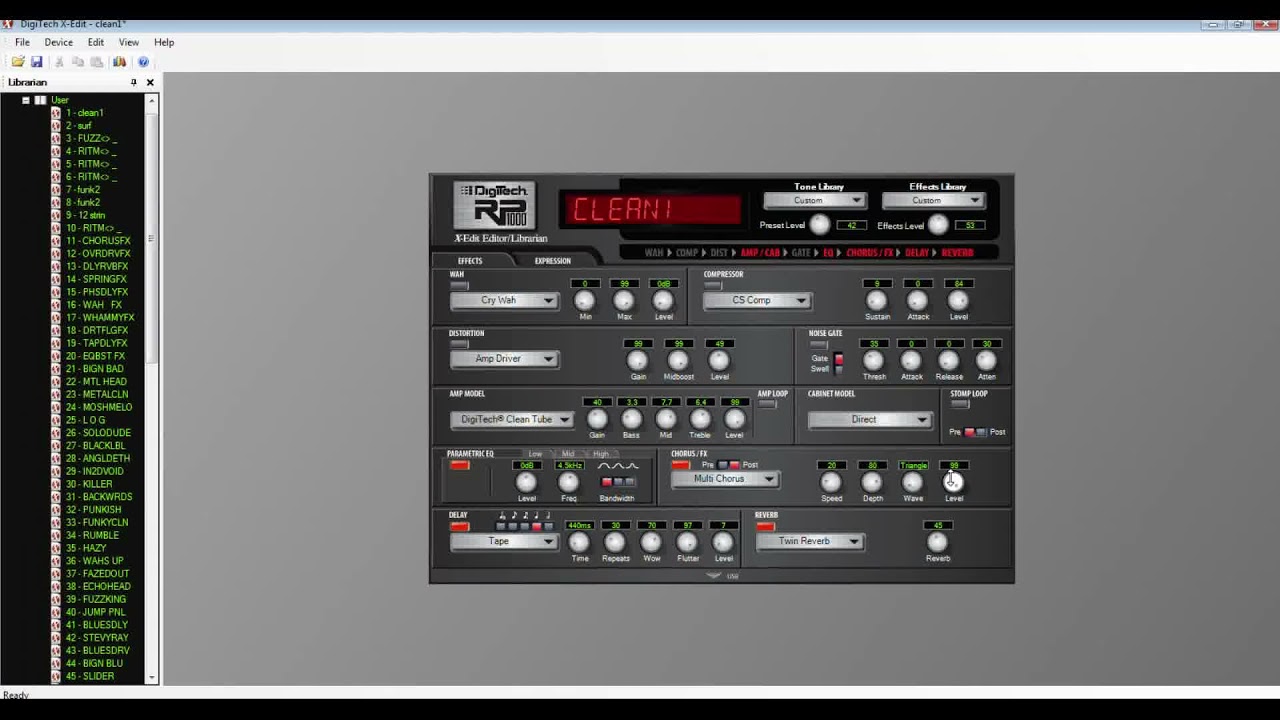Click the Preset Level knob
1280x720 pixels.
click(x=820, y=225)
